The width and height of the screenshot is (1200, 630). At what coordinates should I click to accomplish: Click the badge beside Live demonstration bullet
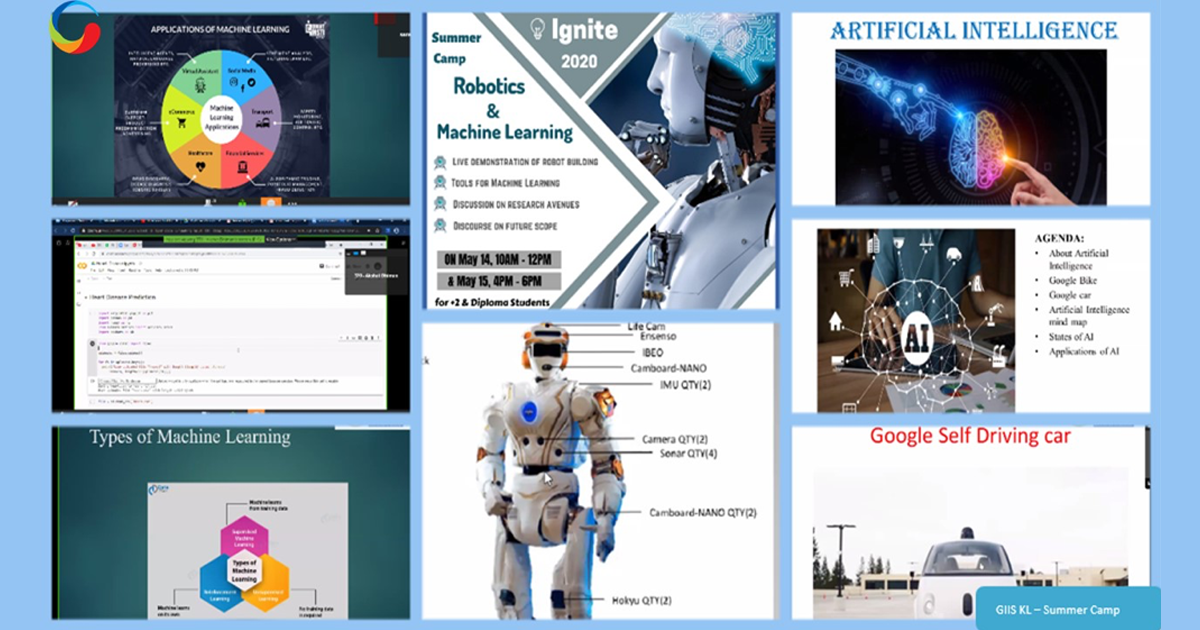click(x=440, y=162)
